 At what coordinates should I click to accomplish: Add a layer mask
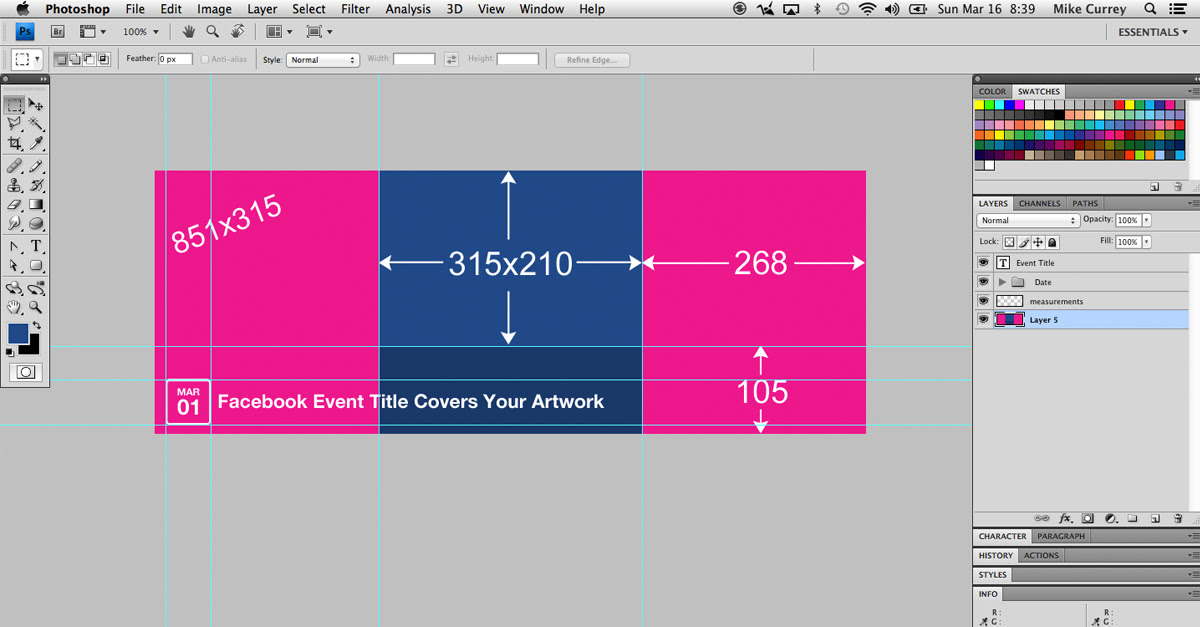(x=1088, y=519)
